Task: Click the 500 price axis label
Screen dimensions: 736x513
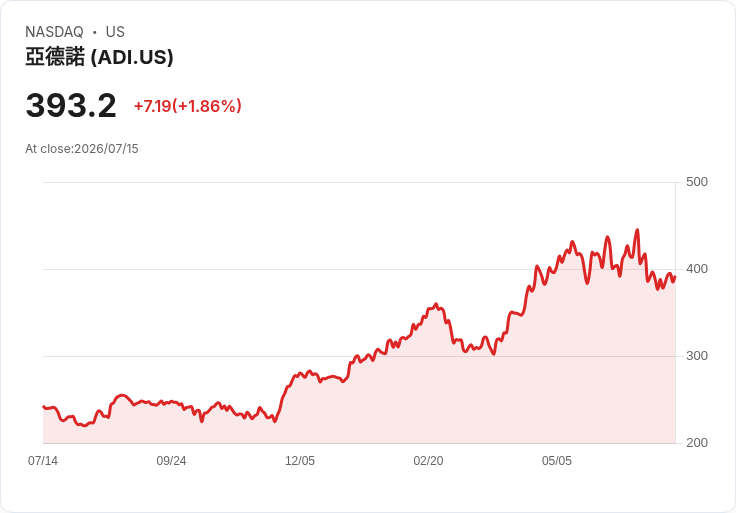Action: pyautogui.click(x=697, y=182)
